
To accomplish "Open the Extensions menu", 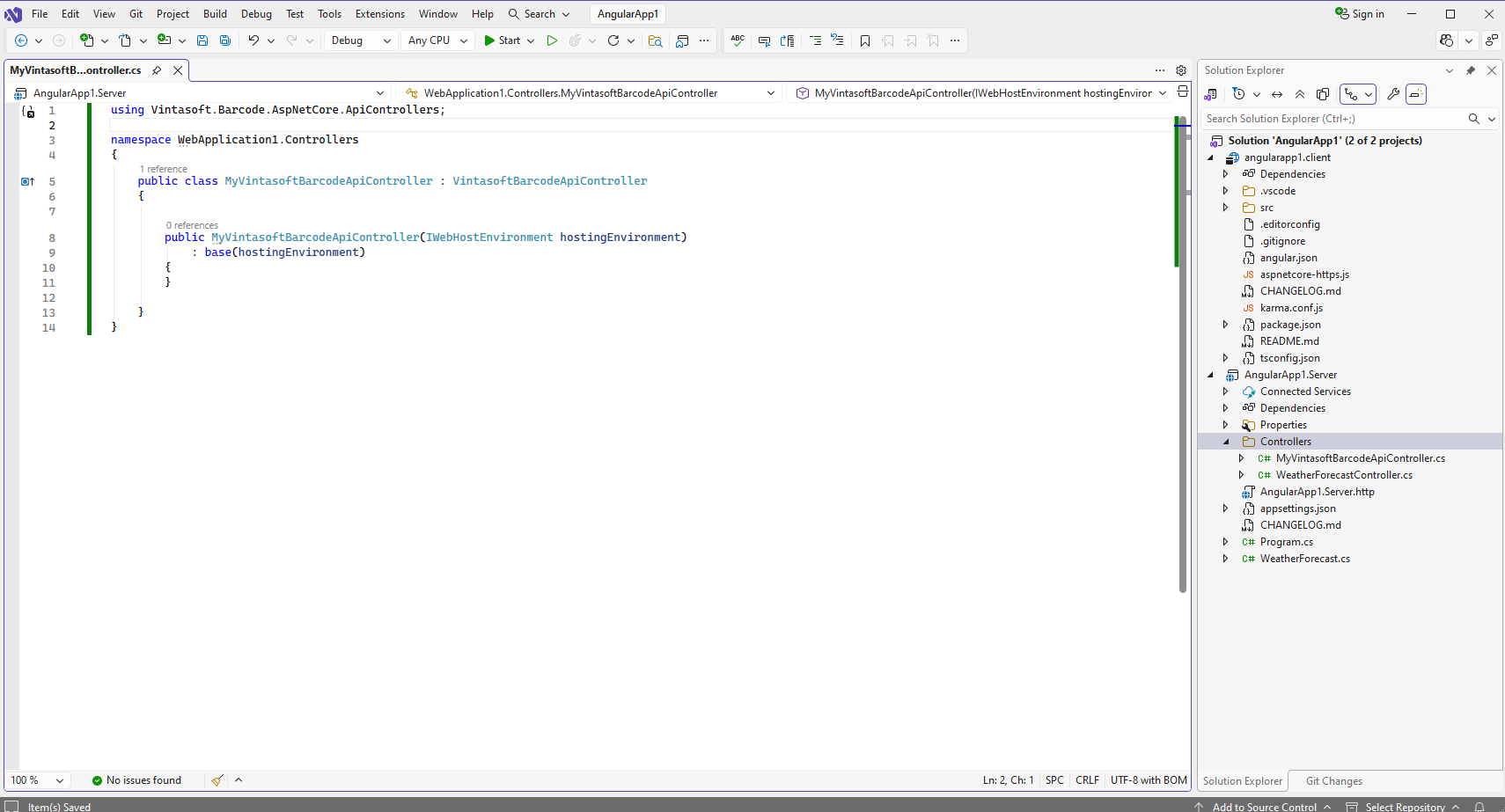I will [379, 13].
